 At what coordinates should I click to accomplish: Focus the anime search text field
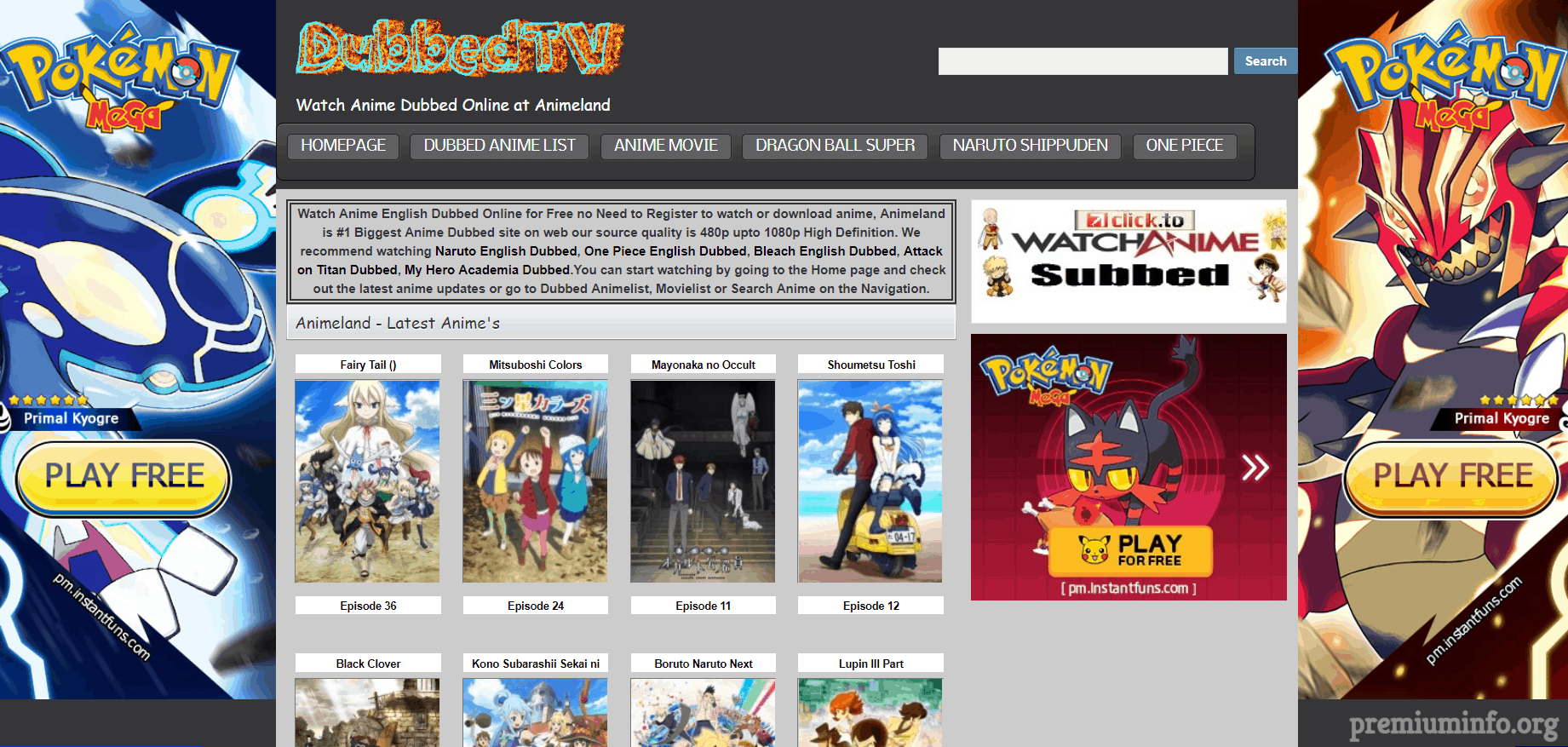pyautogui.click(x=1083, y=61)
